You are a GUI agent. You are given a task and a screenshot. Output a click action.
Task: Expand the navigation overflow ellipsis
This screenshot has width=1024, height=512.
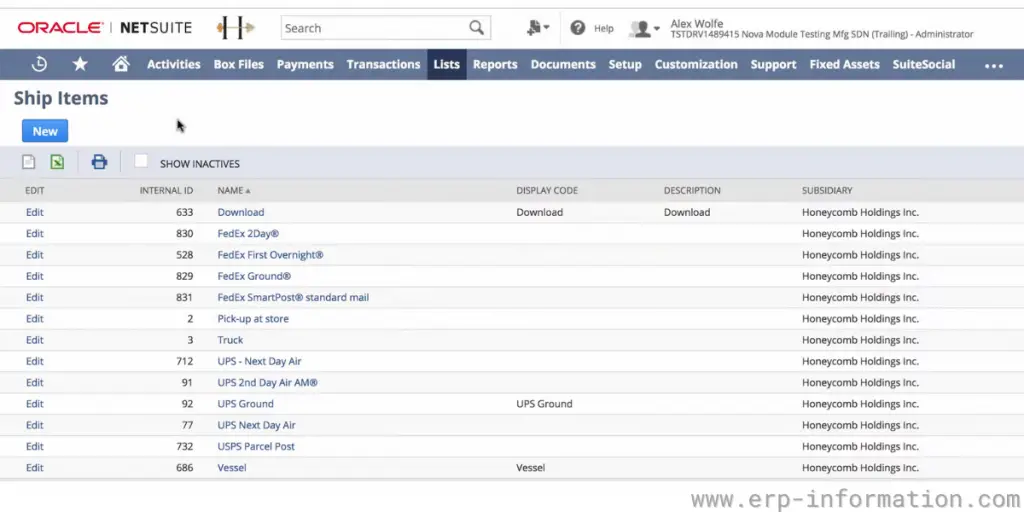coord(994,65)
